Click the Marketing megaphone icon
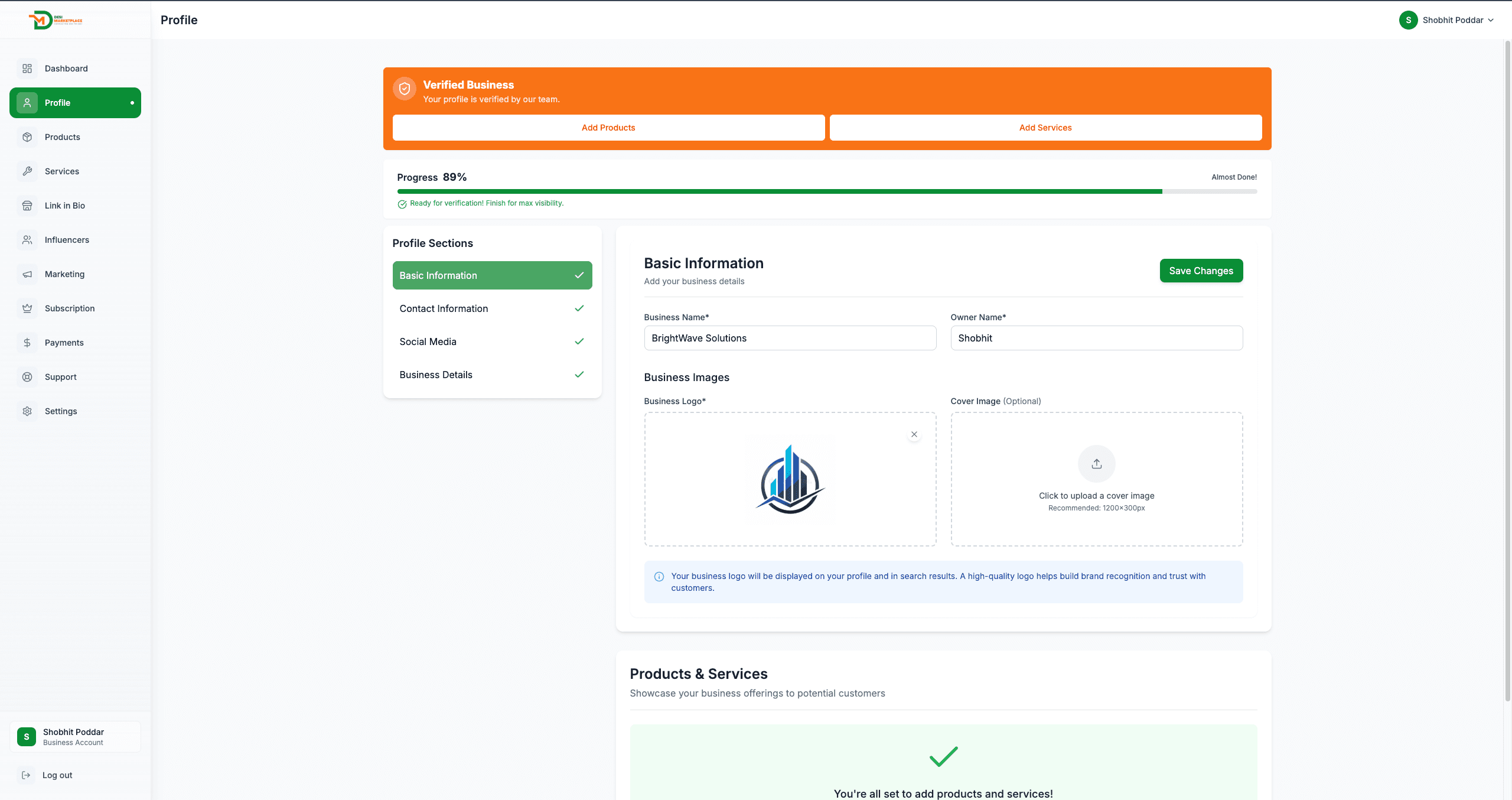This screenshot has width=1512, height=800. tap(27, 274)
